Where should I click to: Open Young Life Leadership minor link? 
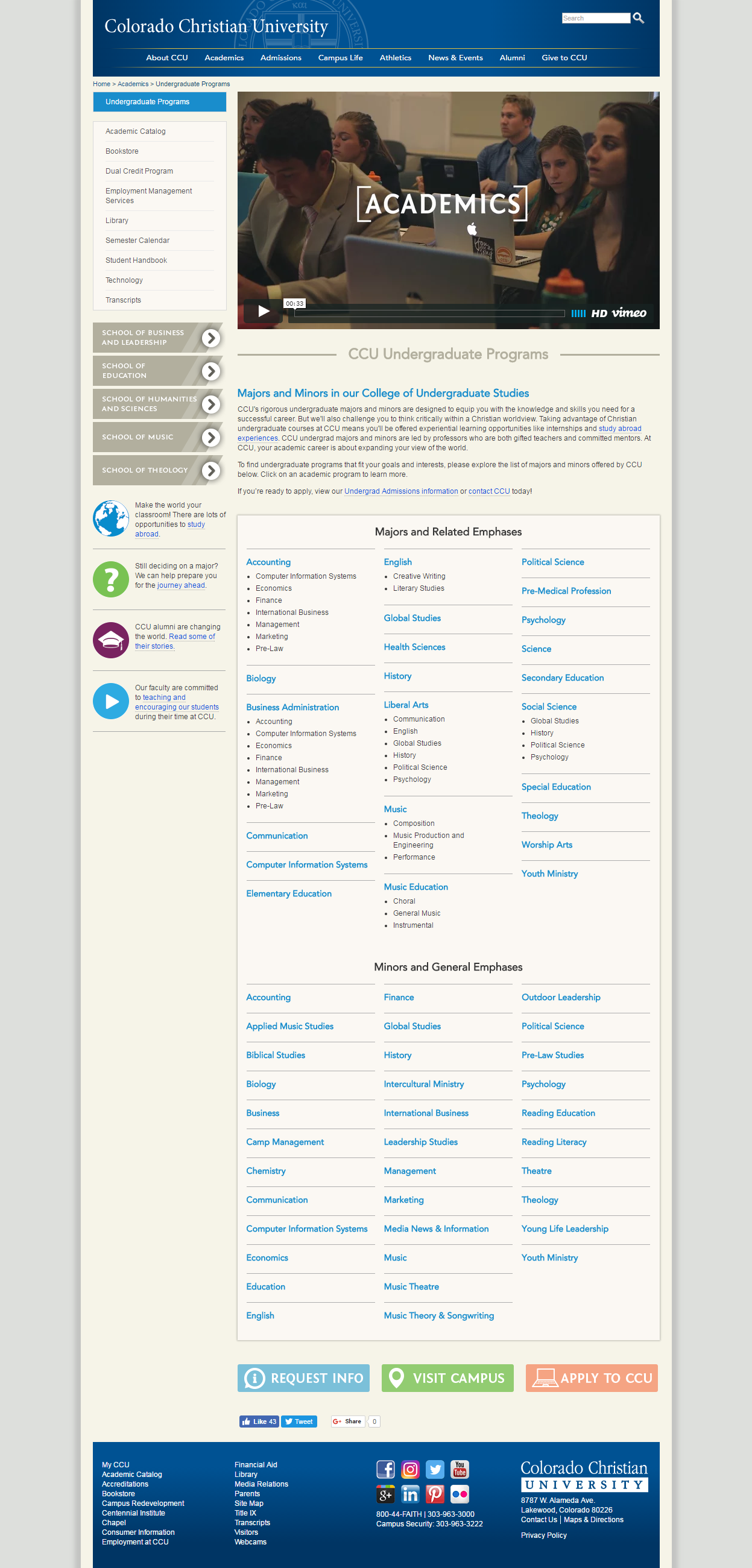pyautogui.click(x=565, y=1229)
